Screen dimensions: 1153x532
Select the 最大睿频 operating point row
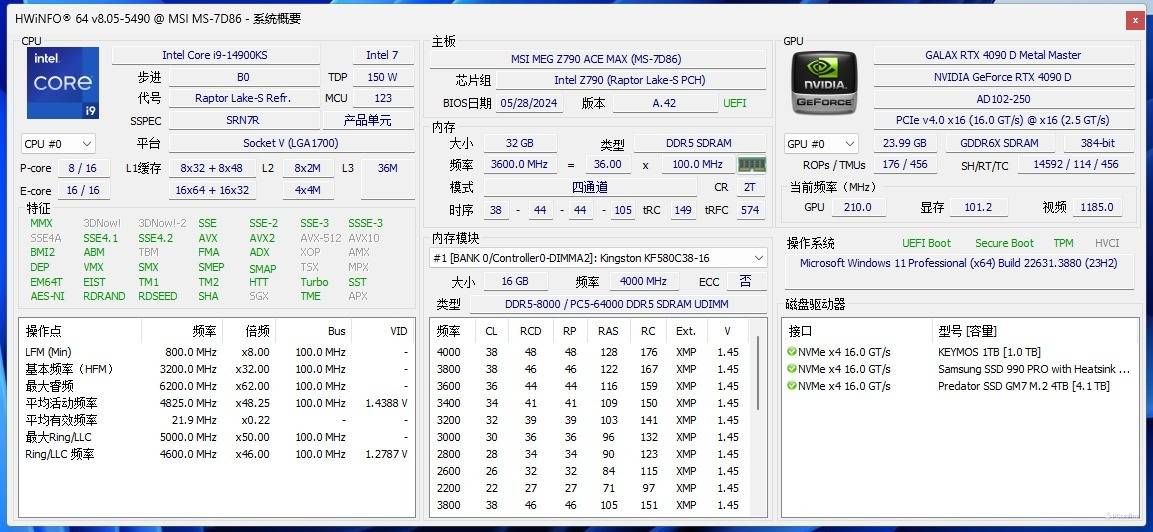[216, 386]
